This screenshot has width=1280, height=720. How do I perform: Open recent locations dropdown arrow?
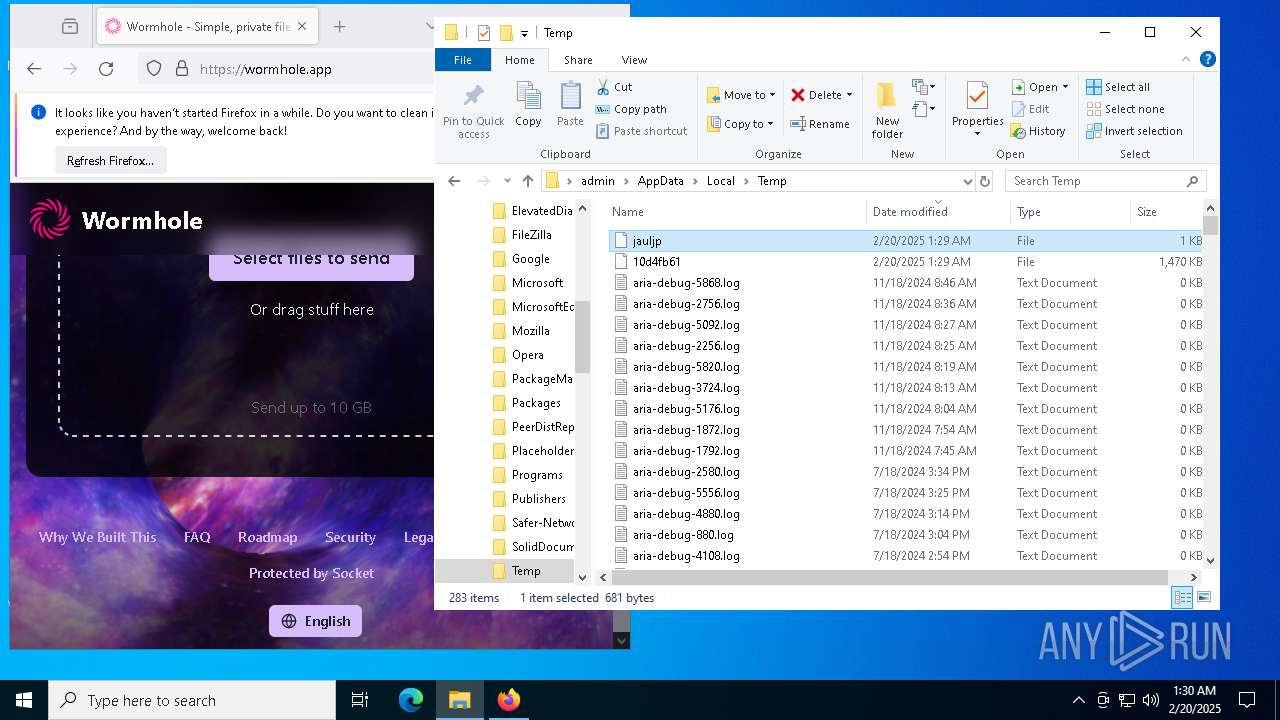point(507,181)
